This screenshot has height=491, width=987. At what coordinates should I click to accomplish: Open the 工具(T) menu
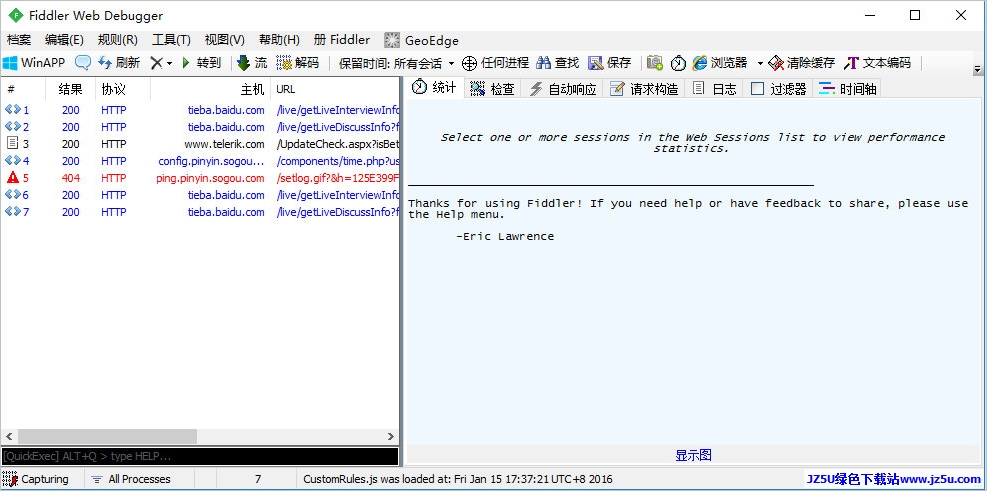click(171, 40)
